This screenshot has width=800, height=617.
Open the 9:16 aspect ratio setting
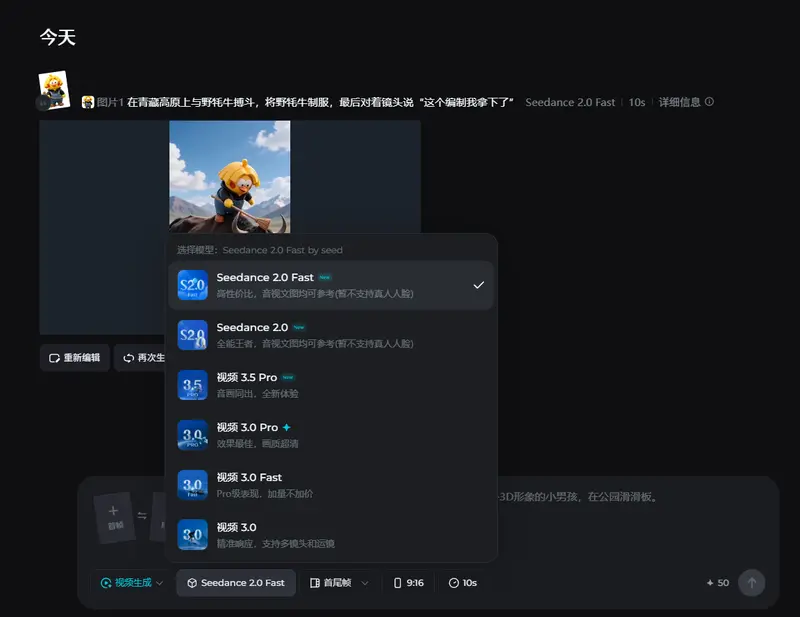tap(409, 582)
